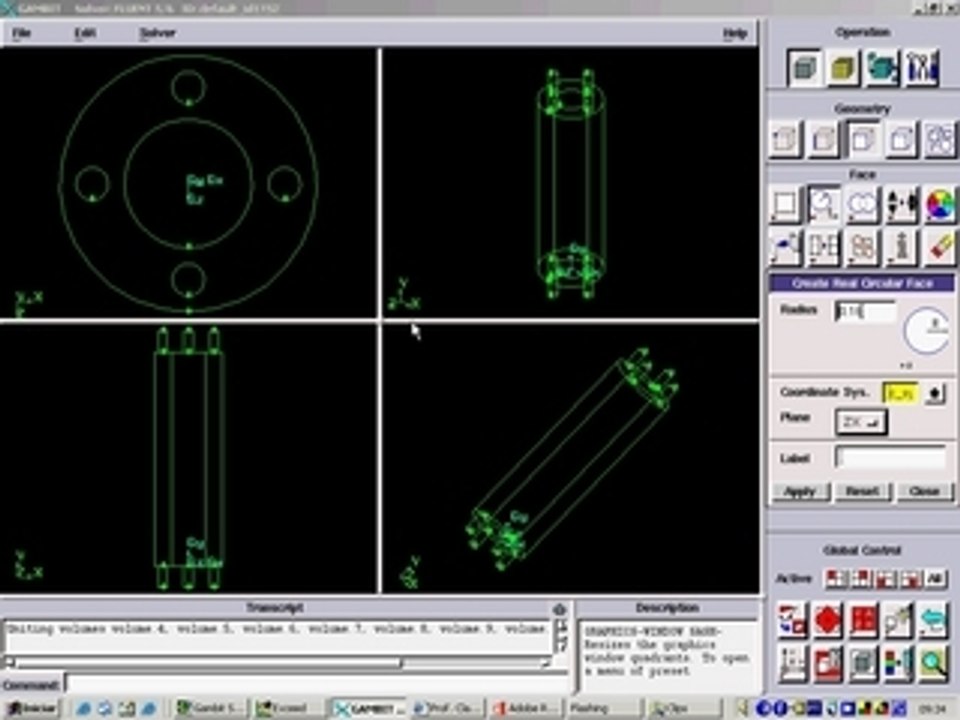The image size is (960, 720).
Task: Select the Vertex geometry button
Action: click(786, 140)
